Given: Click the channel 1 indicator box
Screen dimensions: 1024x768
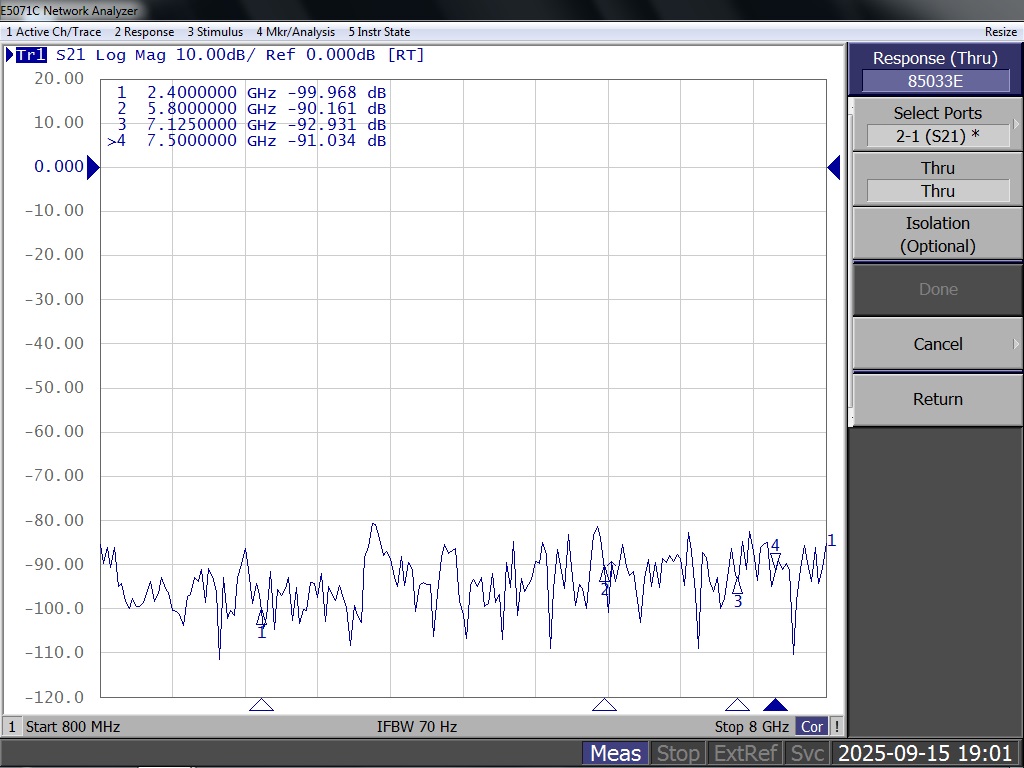Looking at the screenshot, I should coord(12,727).
